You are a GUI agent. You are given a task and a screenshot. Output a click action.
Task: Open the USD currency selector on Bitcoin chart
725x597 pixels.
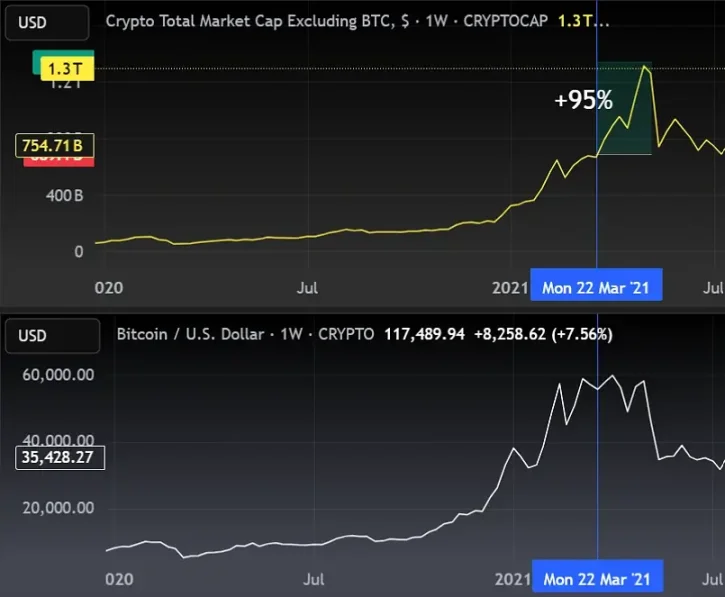[52, 336]
